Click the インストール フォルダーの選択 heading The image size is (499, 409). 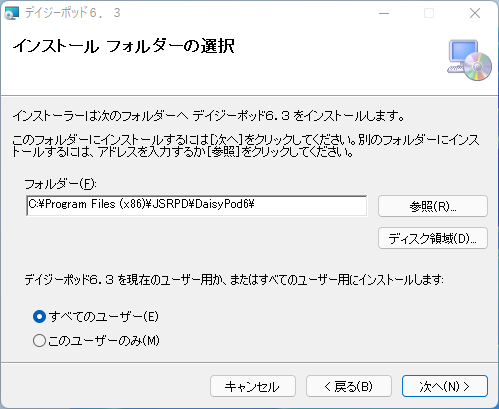pyautogui.click(x=124, y=46)
